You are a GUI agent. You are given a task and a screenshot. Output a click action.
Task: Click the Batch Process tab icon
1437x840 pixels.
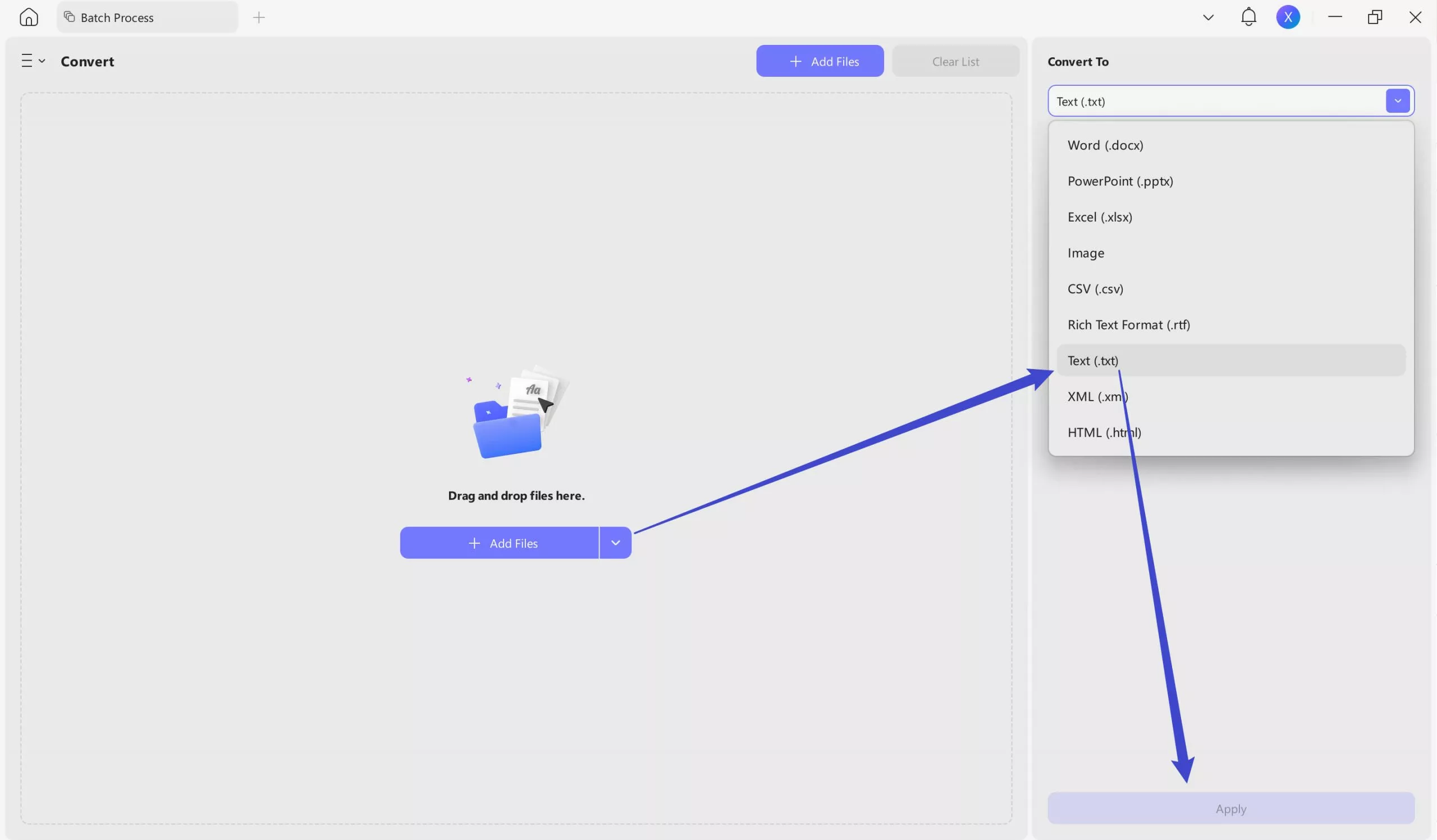pos(68,17)
